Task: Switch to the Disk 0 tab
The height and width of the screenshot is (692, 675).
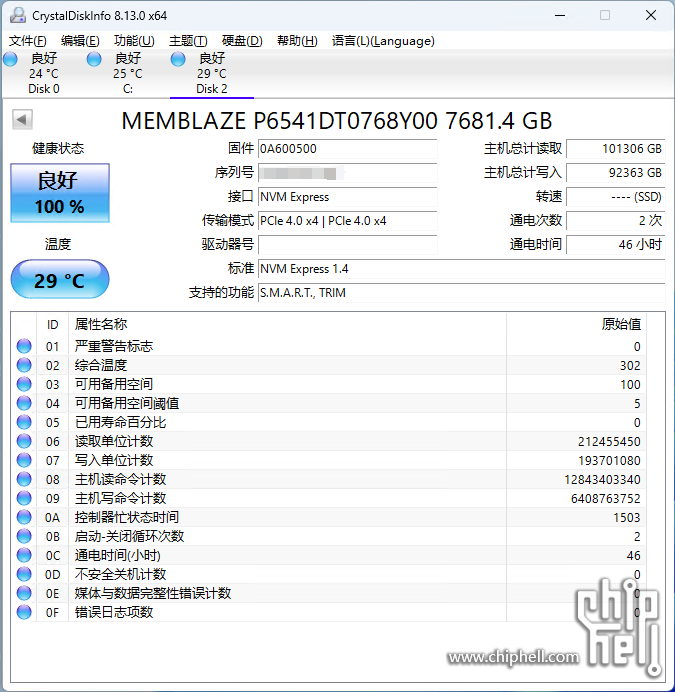Action: pos(44,73)
